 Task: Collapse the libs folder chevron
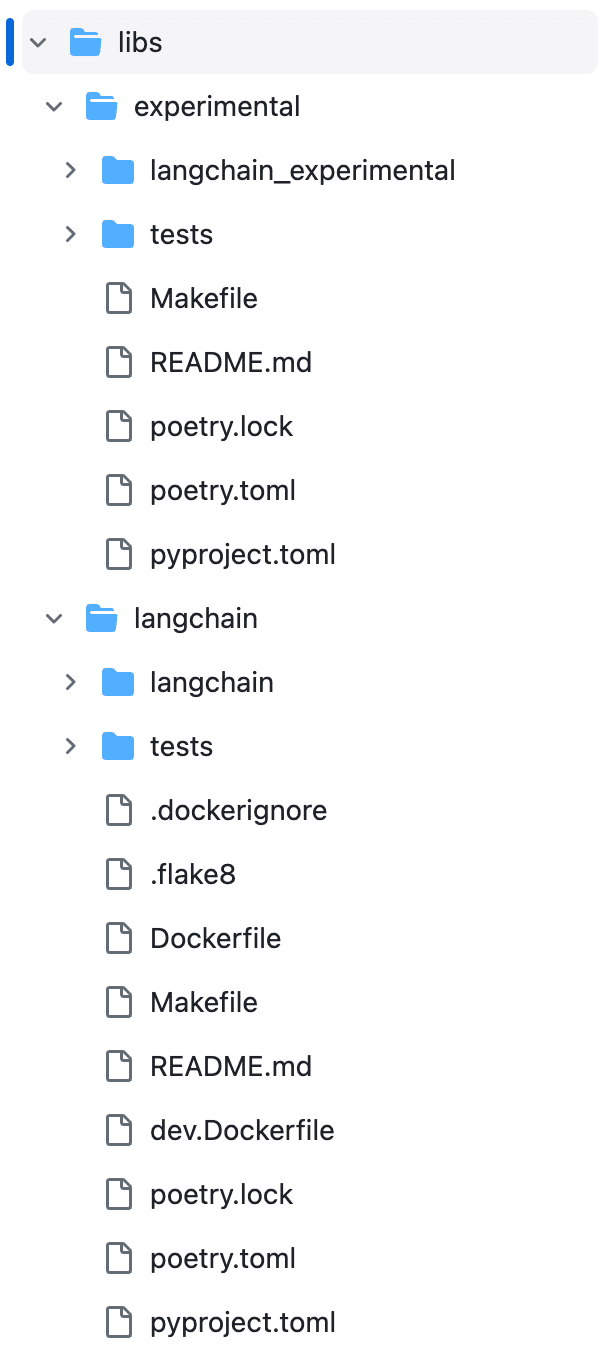click(x=38, y=42)
